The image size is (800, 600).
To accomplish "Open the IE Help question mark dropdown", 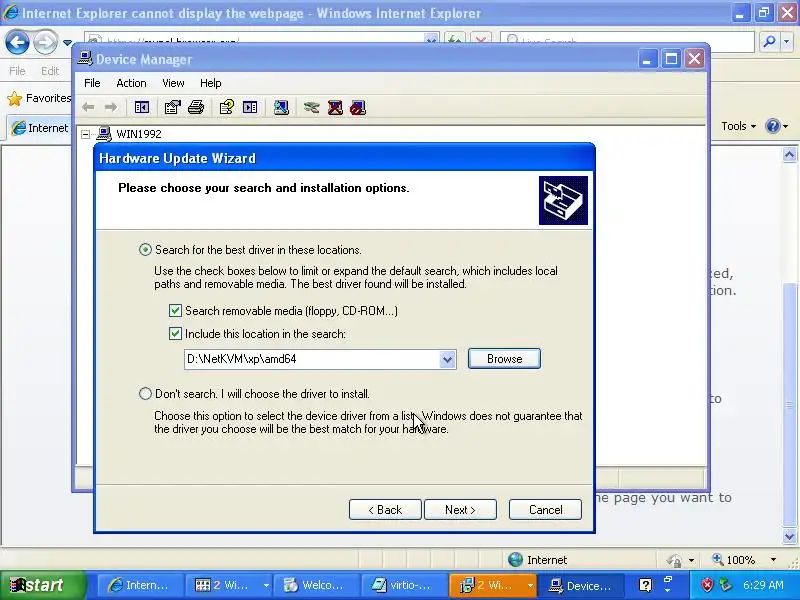I will (x=777, y=126).
